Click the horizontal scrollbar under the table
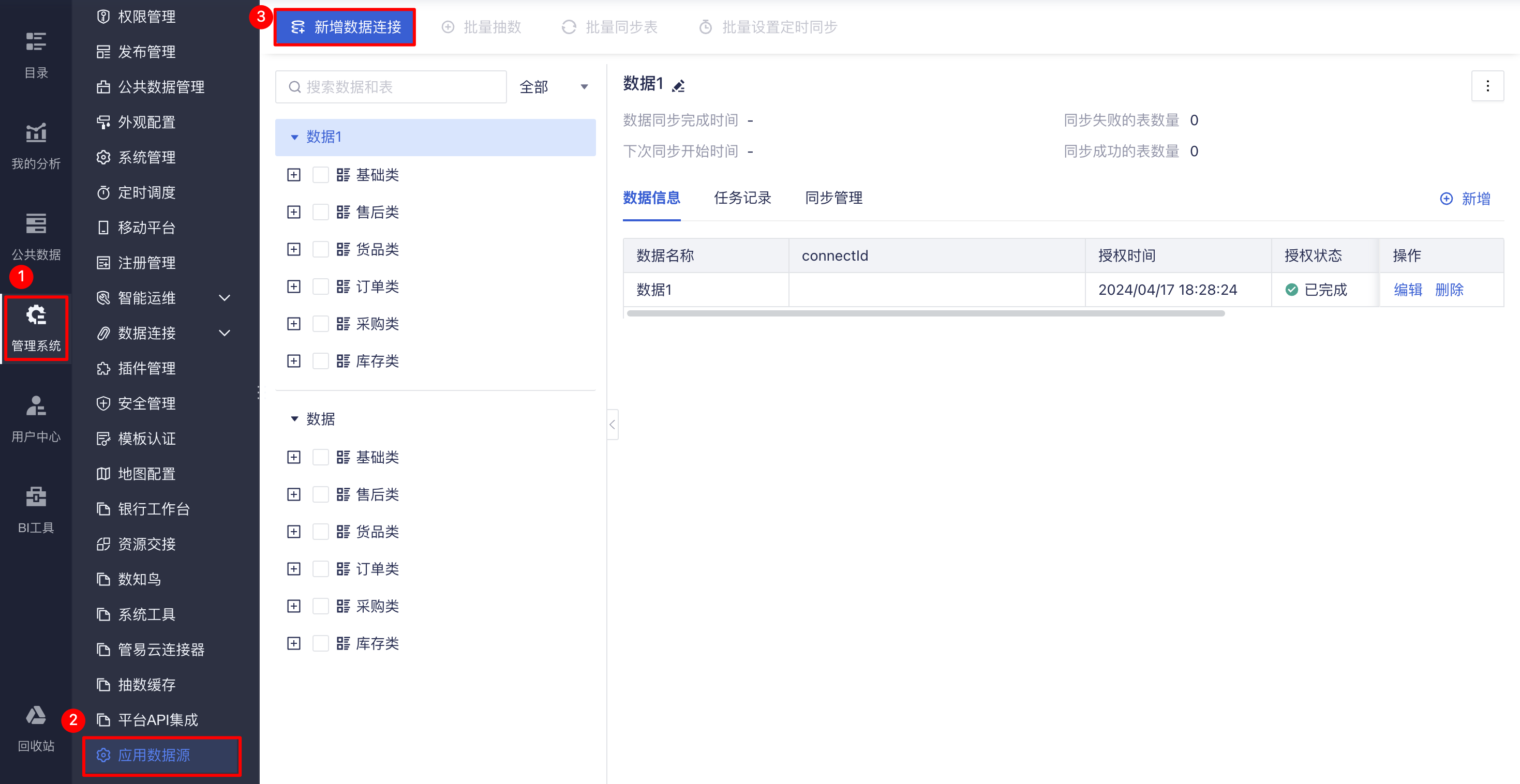The image size is (1520, 784). (x=925, y=314)
